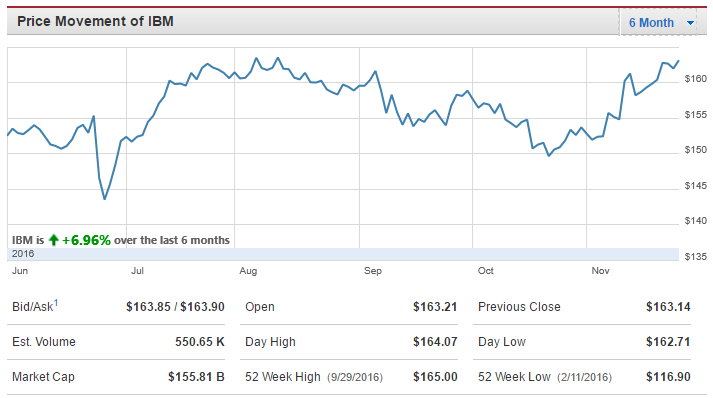Click the Price Movement of IBM heading
Screen dimensions: 713x398
point(95,21)
